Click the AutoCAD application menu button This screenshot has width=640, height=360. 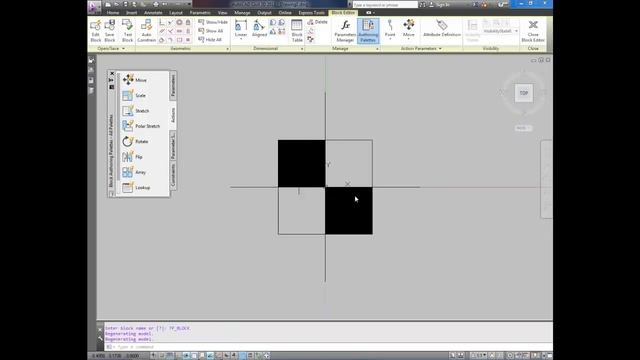point(93,6)
